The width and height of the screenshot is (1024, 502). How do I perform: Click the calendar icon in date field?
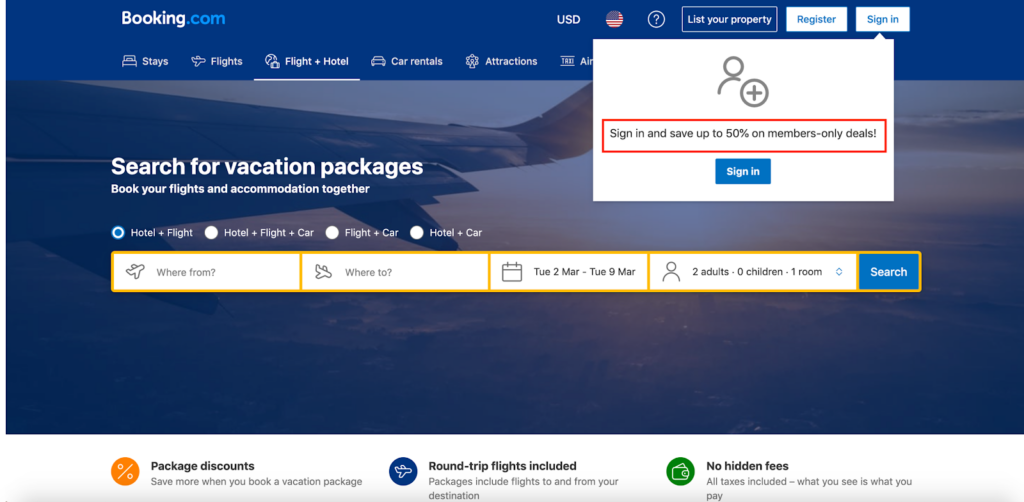(x=512, y=272)
